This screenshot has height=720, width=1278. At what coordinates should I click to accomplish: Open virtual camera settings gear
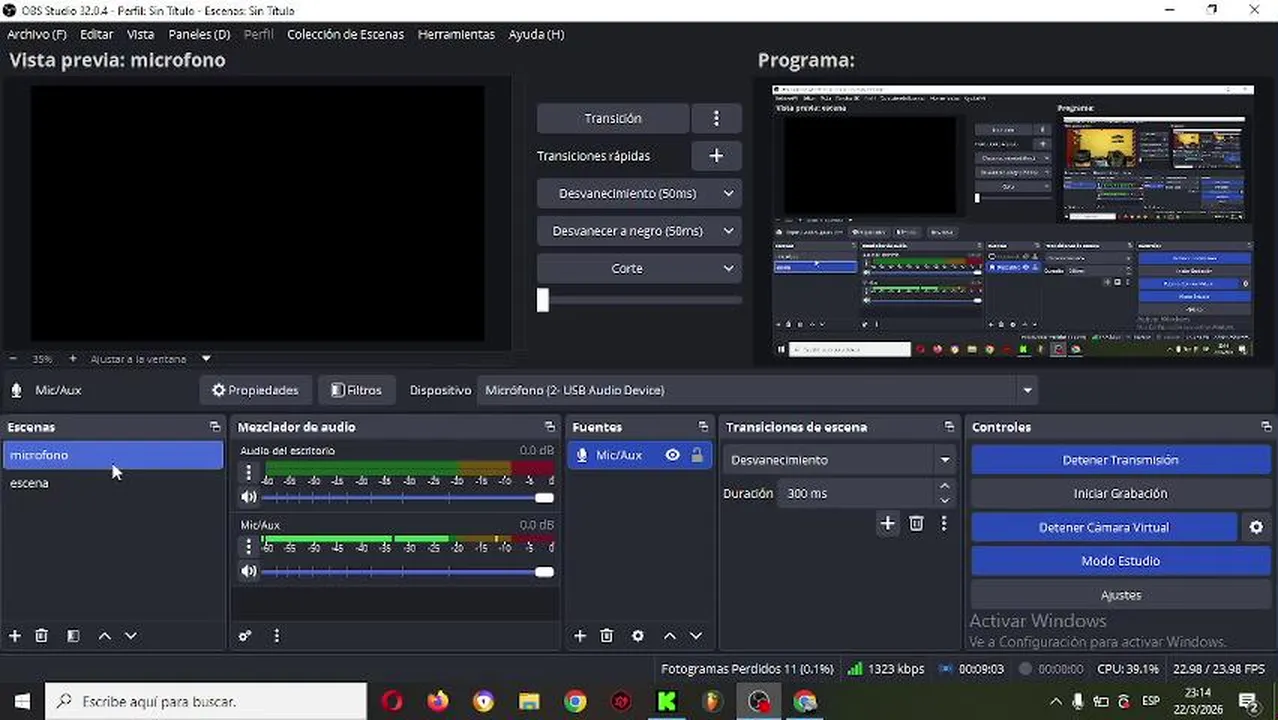pos(1257,527)
